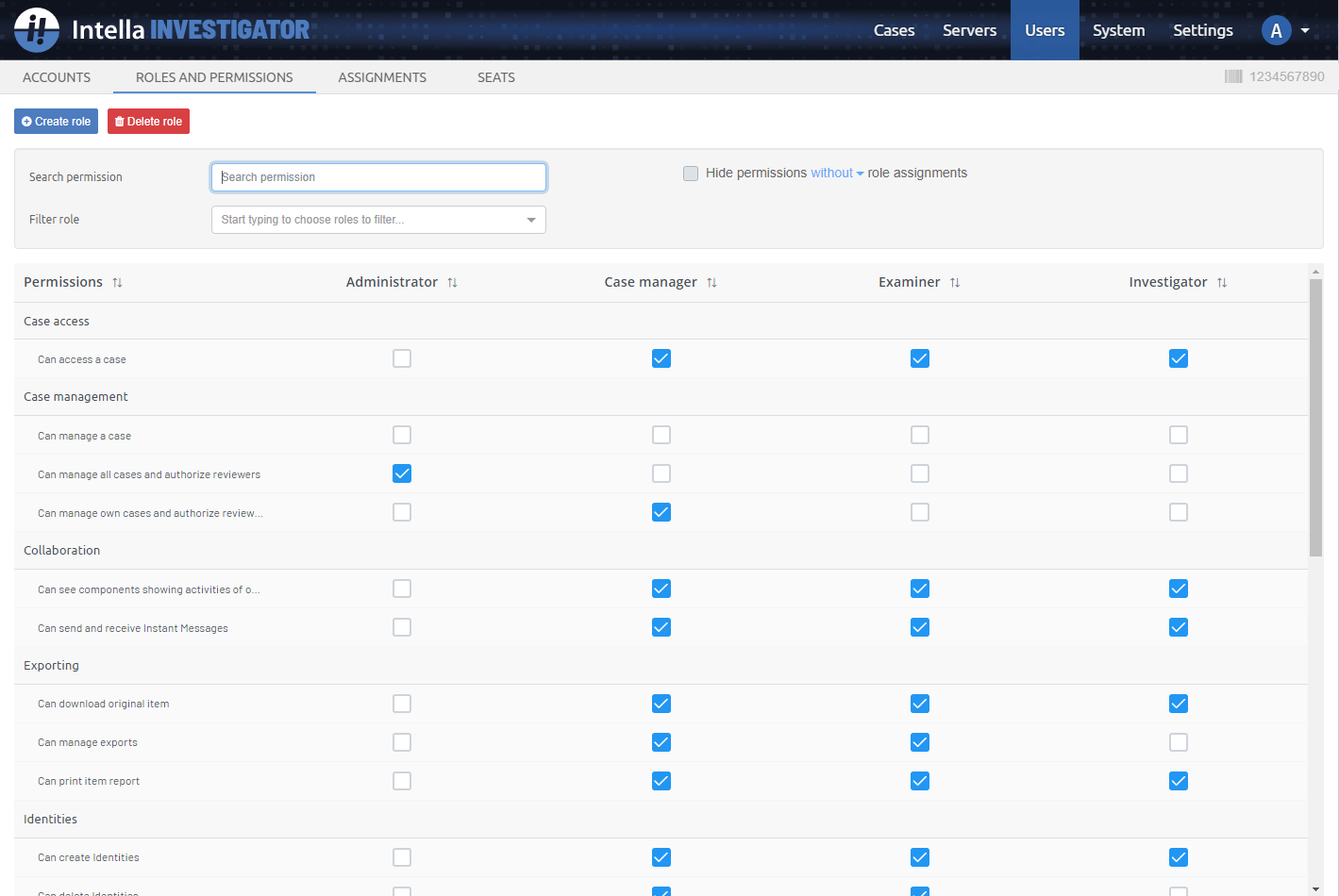Open the Cases menu
This screenshot has width=1339, height=896.
tap(894, 30)
